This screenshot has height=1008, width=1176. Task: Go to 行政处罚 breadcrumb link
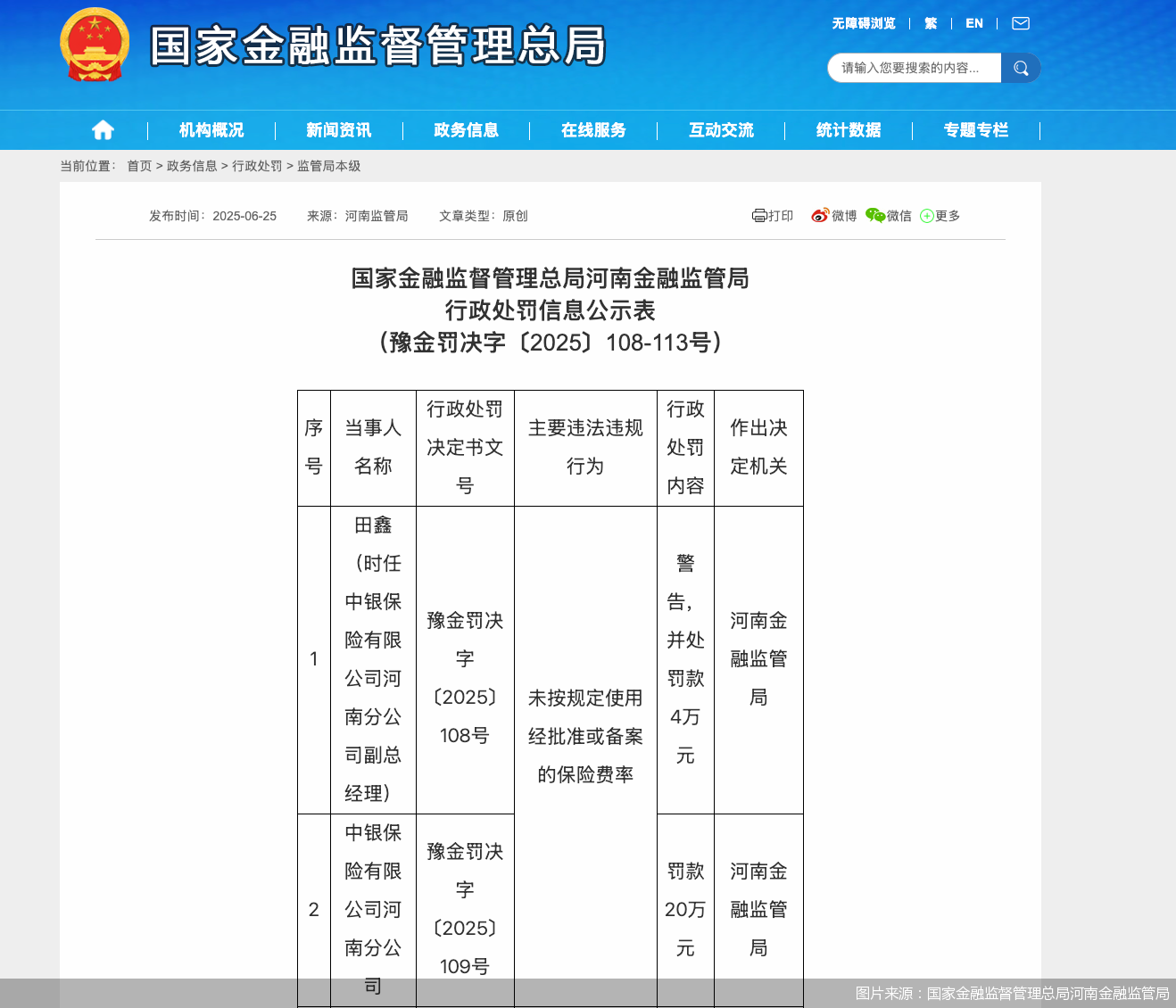pyautogui.click(x=257, y=166)
